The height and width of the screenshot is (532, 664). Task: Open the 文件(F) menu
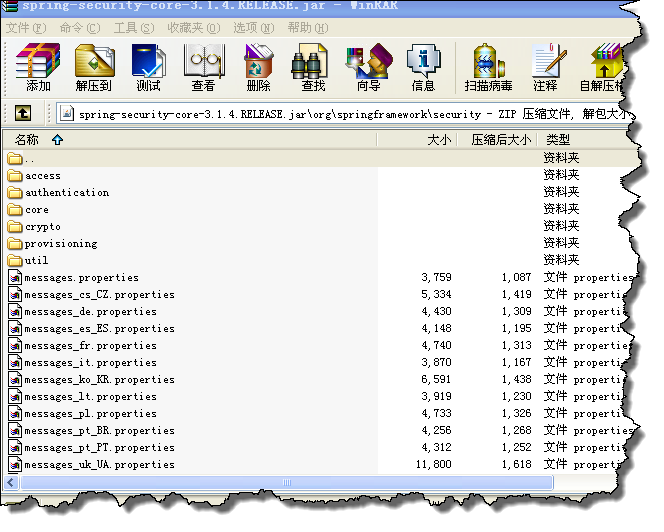coord(26,28)
